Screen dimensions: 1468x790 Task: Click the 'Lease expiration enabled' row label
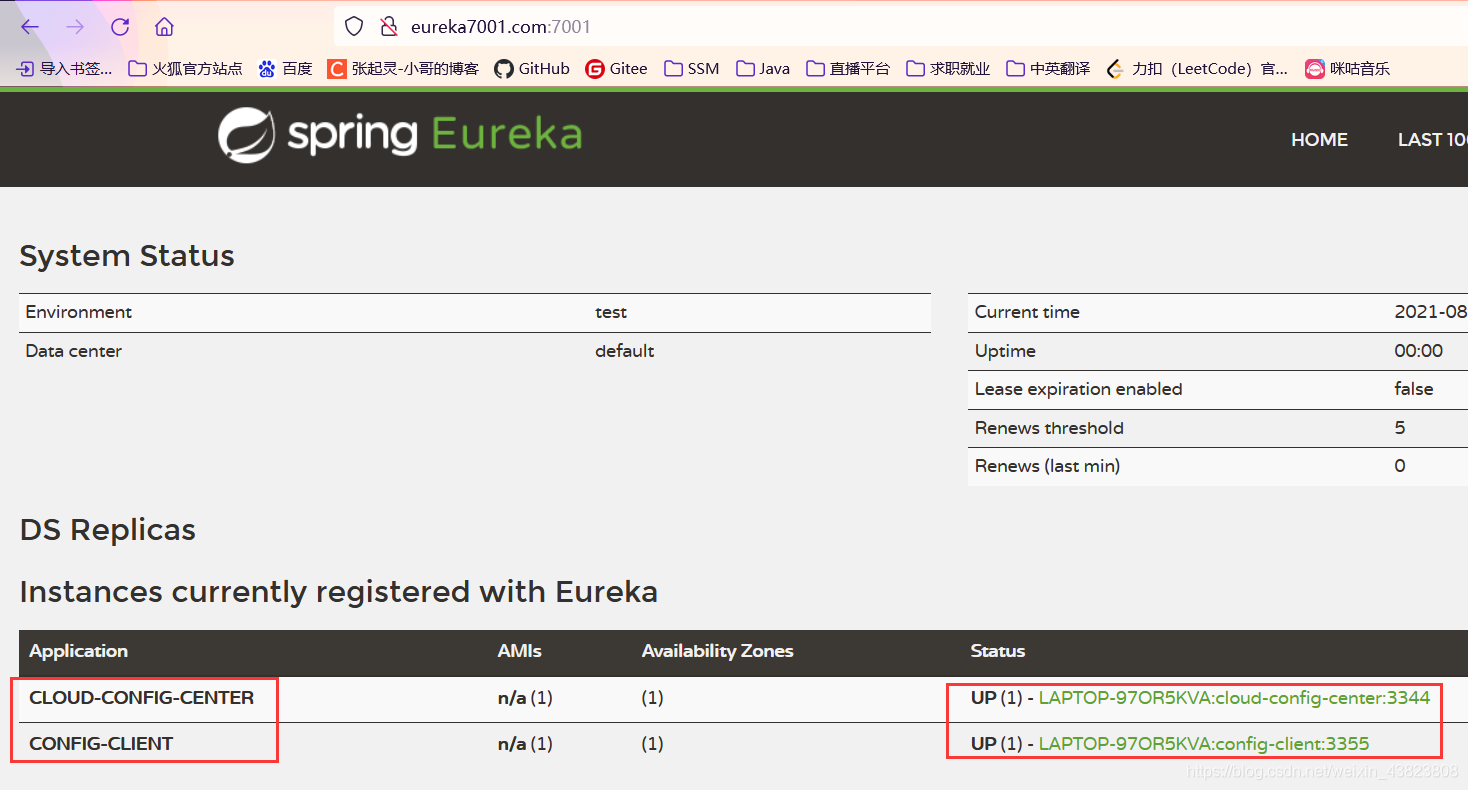[x=1079, y=389]
